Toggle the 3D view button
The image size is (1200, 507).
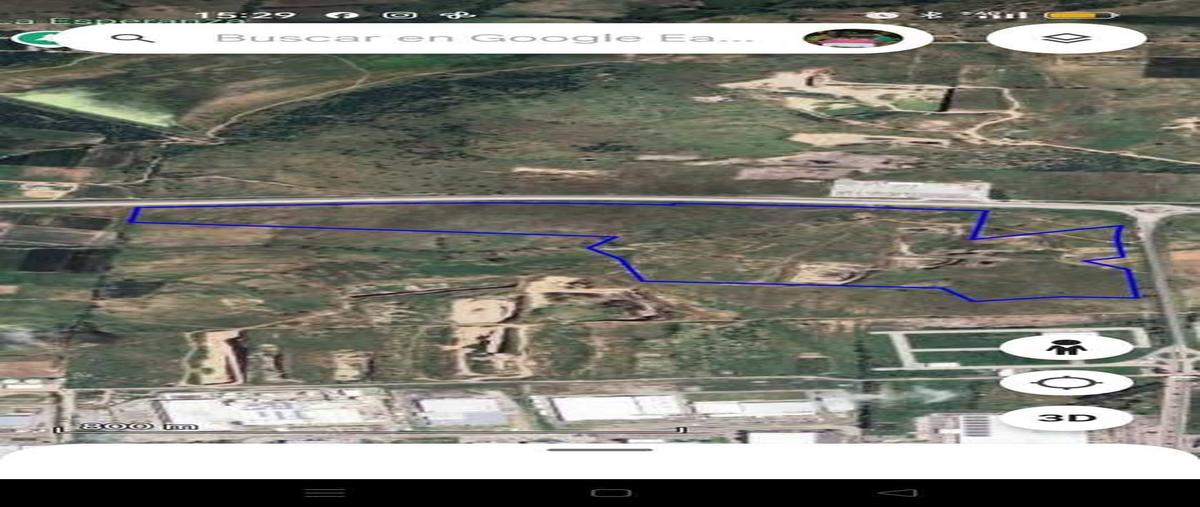point(1066,417)
